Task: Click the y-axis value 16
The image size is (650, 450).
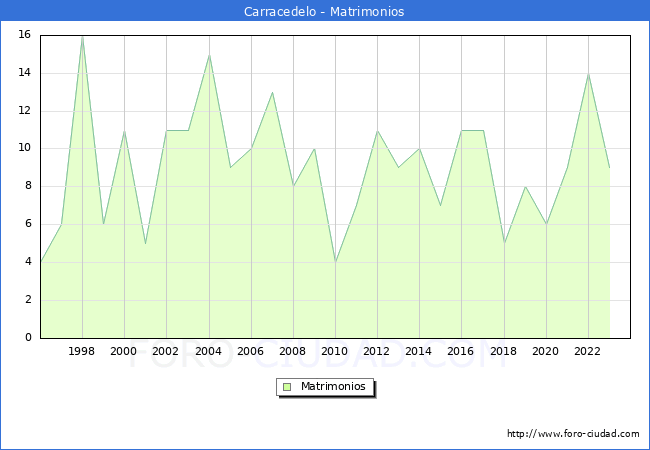Action: click(25, 34)
